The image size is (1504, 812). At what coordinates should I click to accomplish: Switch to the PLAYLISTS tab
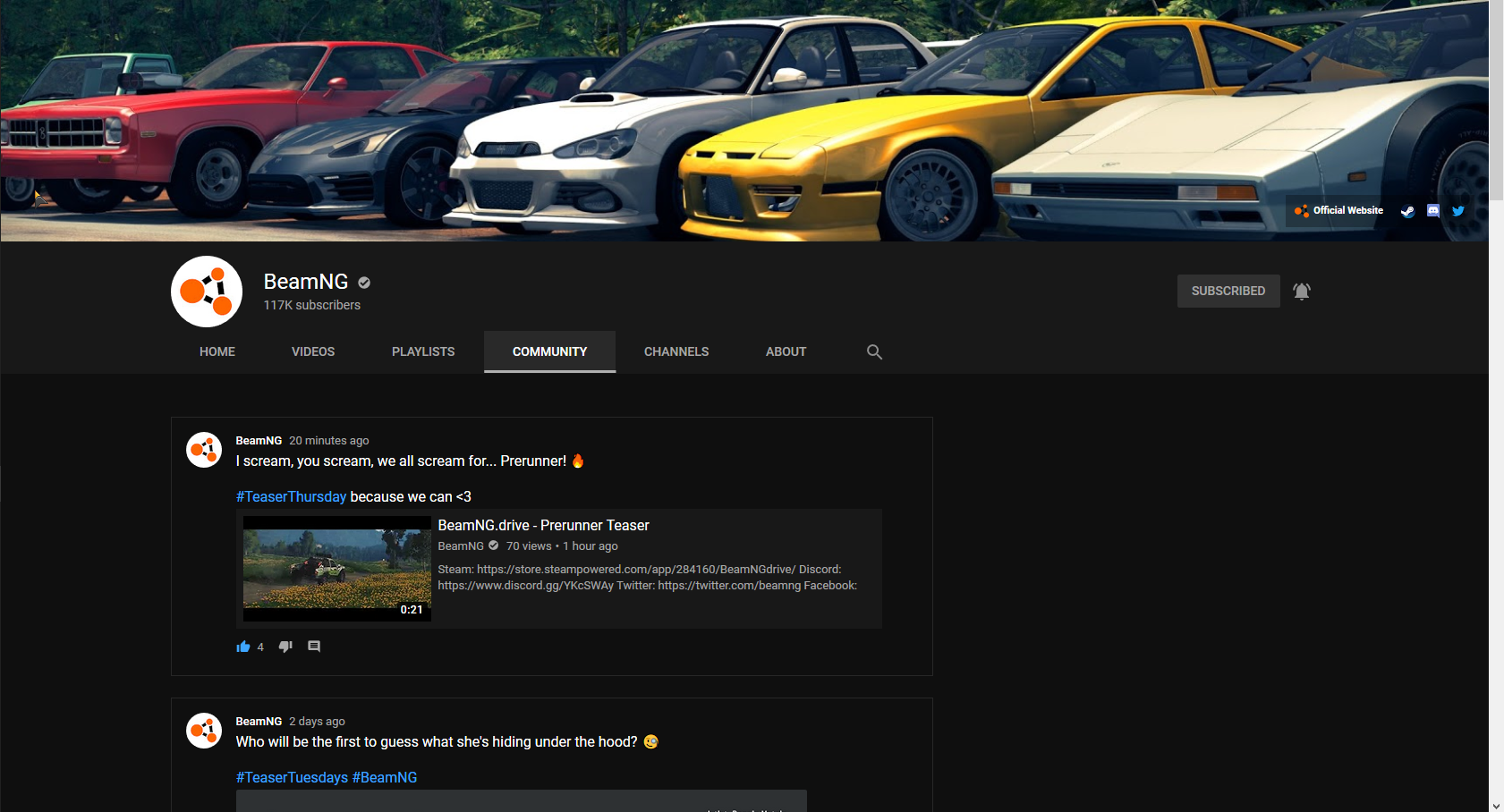[x=423, y=351]
